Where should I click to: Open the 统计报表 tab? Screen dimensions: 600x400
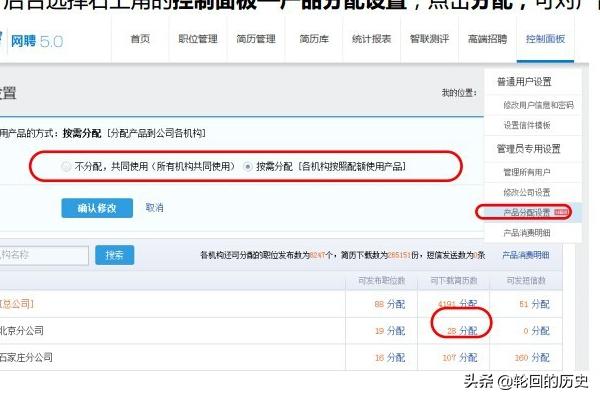pos(372,39)
